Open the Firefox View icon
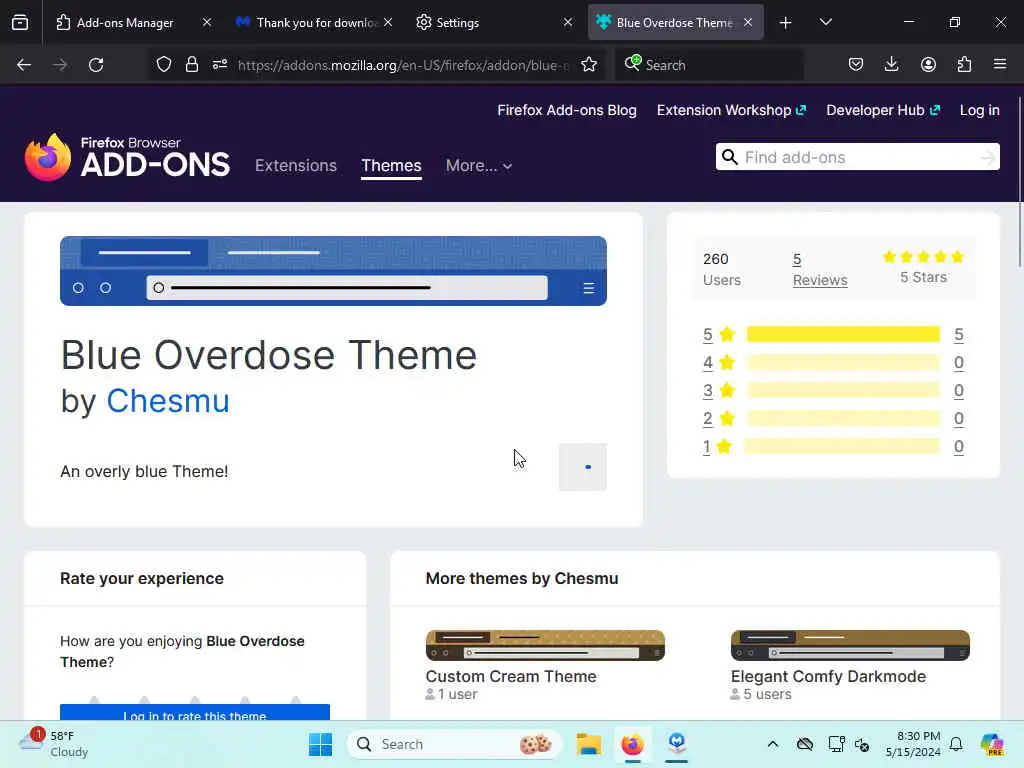 coord(20,22)
